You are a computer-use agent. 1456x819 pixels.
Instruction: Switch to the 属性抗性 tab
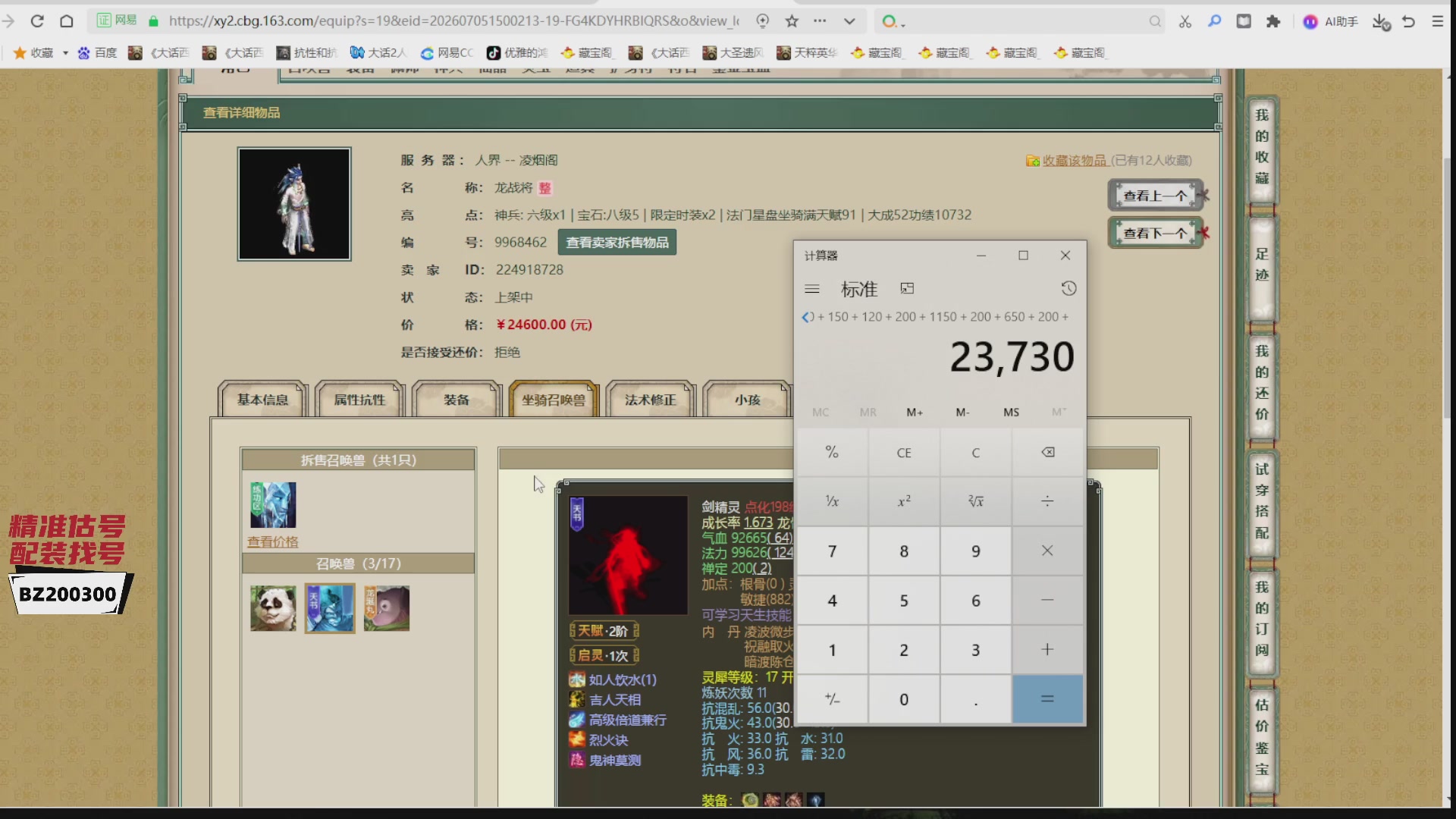pyautogui.click(x=359, y=400)
